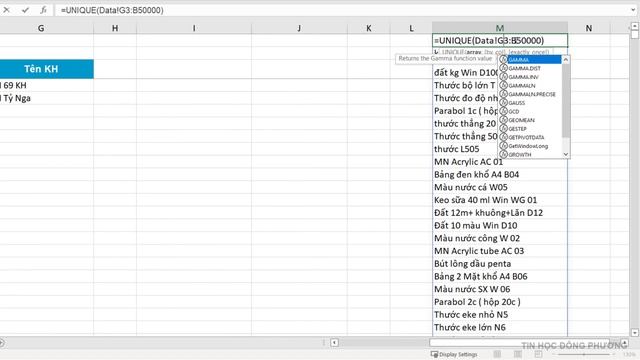Select column G header

click(41, 28)
